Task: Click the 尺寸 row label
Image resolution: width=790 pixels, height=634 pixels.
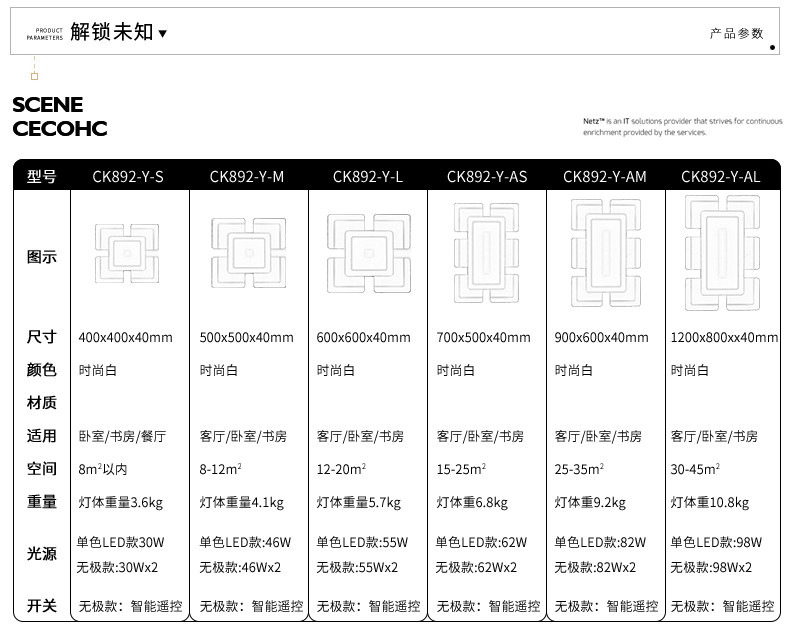Action: [42, 337]
